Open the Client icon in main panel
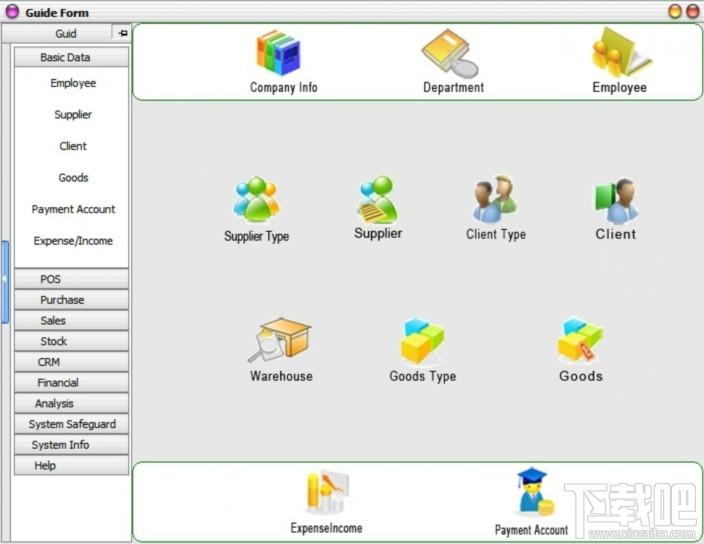Image resolution: width=704 pixels, height=544 pixels. pyautogui.click(x=616, y=201)
